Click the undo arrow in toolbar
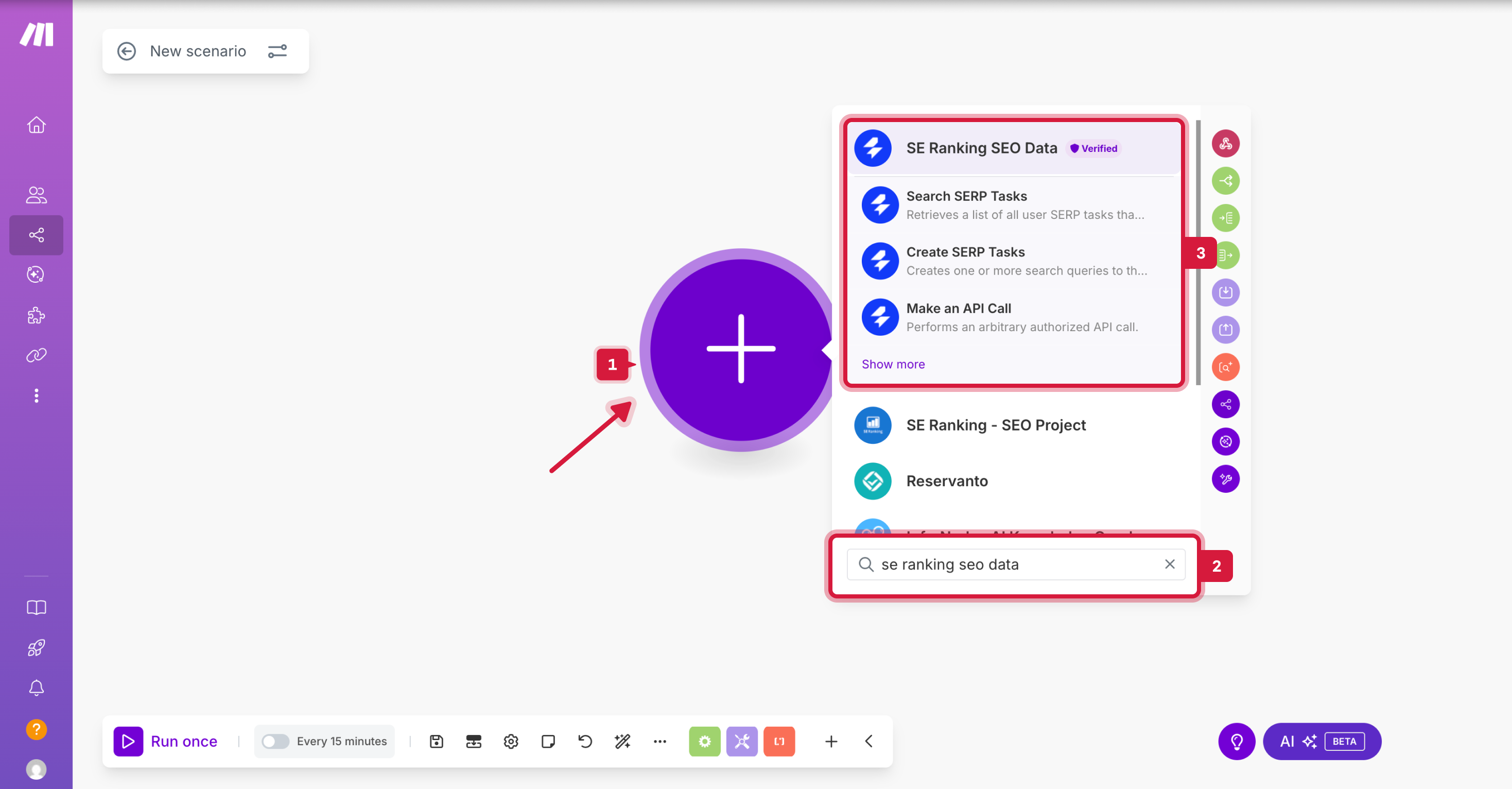Screen dimensions: 1512x789 pos(585,742)
